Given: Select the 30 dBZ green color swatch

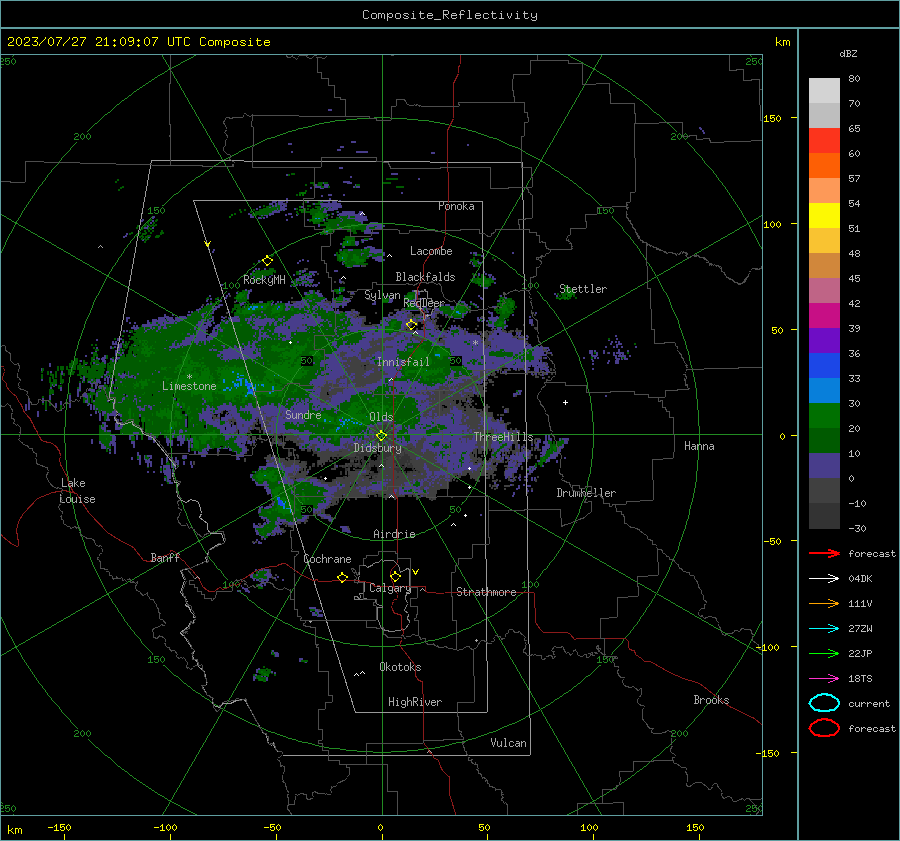Looking at the screenshot, I should (x=824, y=416).
